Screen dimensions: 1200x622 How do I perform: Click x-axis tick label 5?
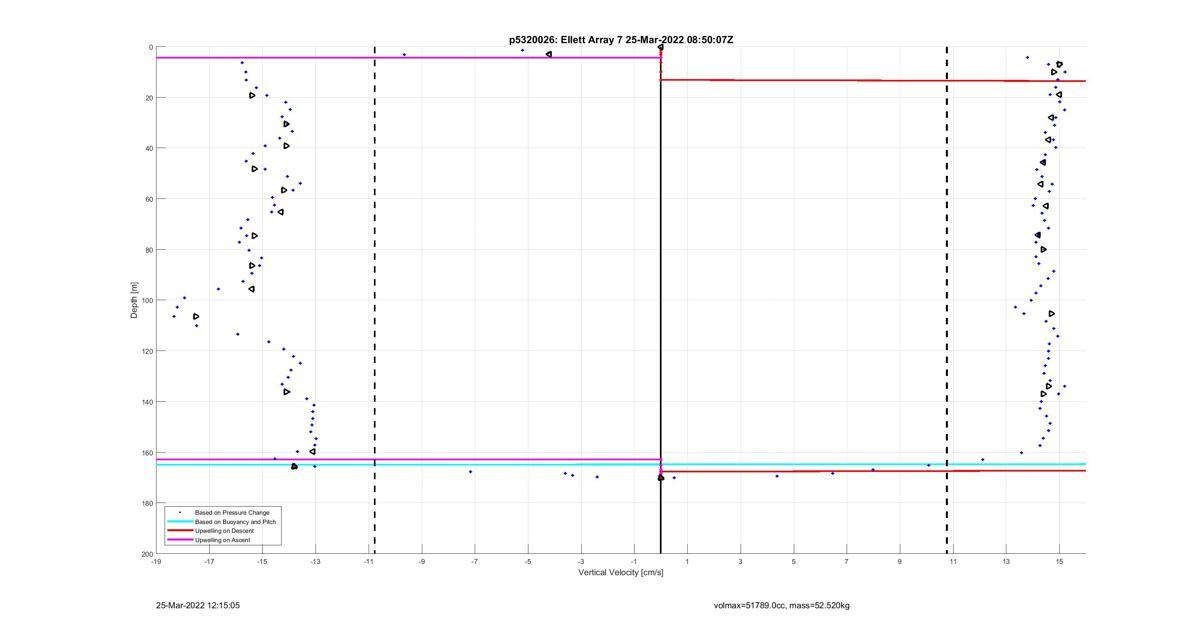793,561
